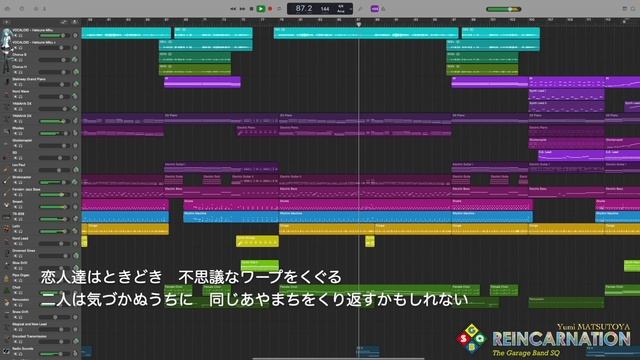Click the horizontal scrollbar at the bottom
The width and height of the screenshot is (640, 360).
338,358
